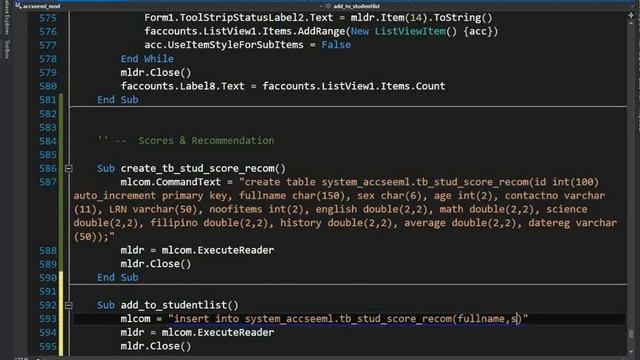Click 'End Sub' on line 590
The height and width of the screenshot is (360, 640).
tap(118, 278)
